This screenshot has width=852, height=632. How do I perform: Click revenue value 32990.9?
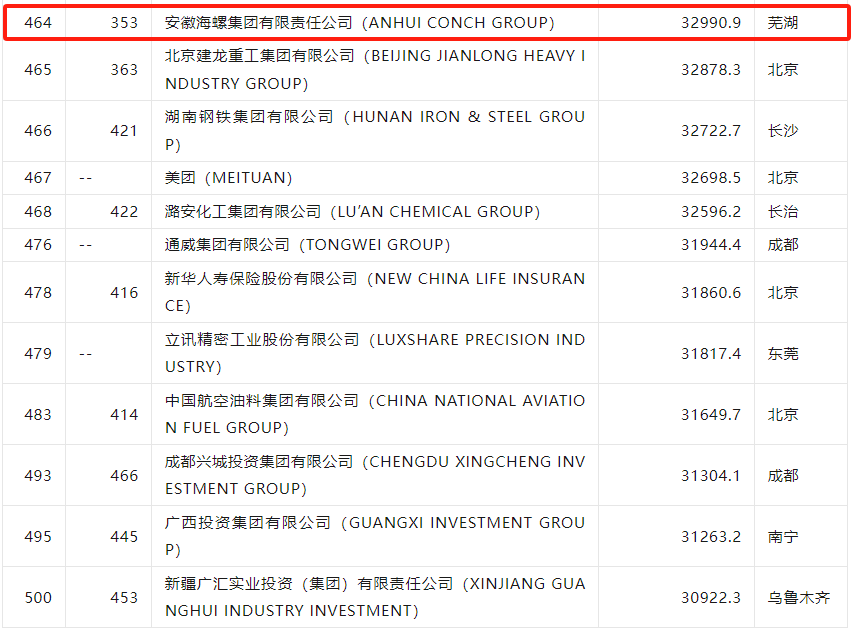tap(711, 22)
